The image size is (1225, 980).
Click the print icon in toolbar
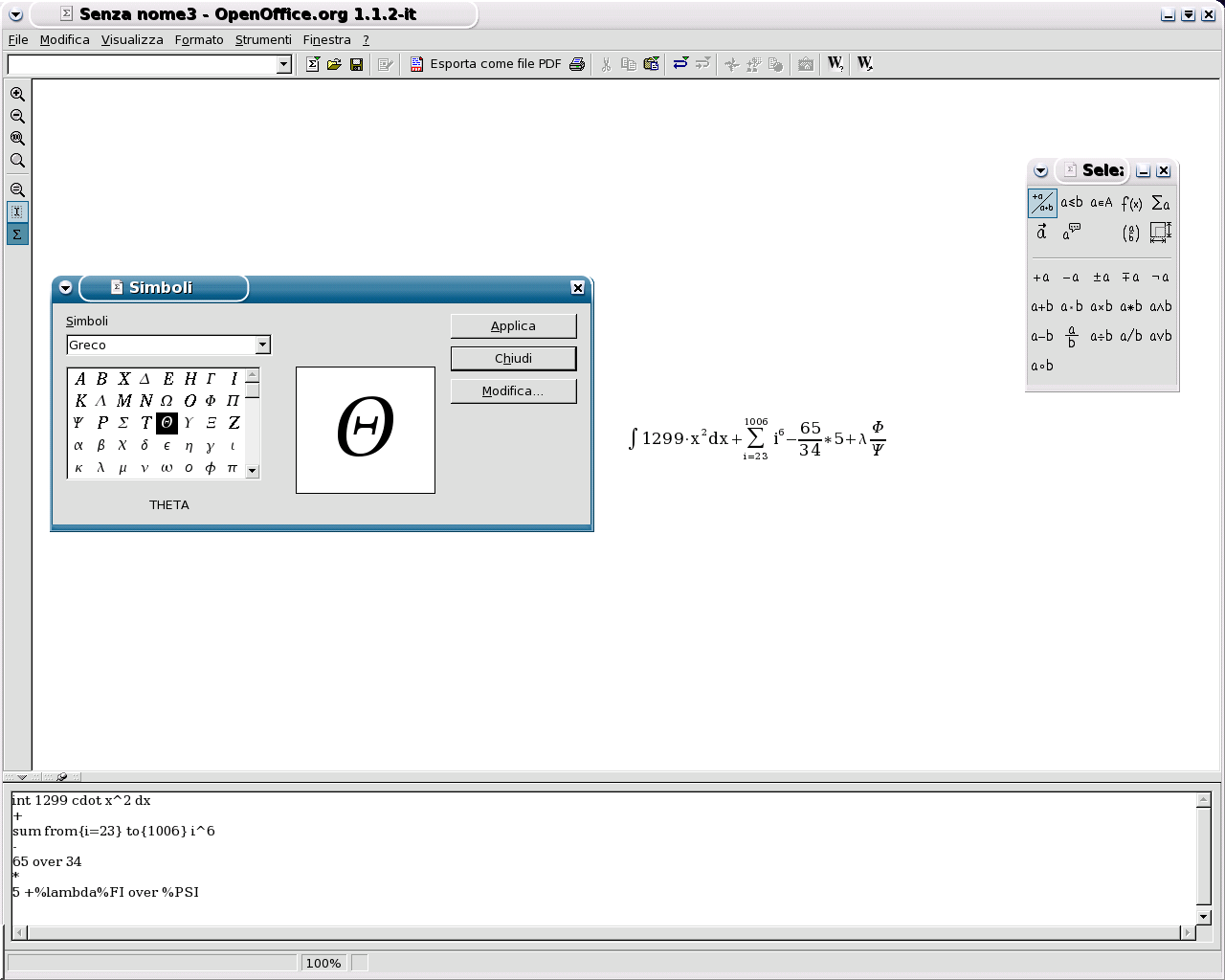577,64
